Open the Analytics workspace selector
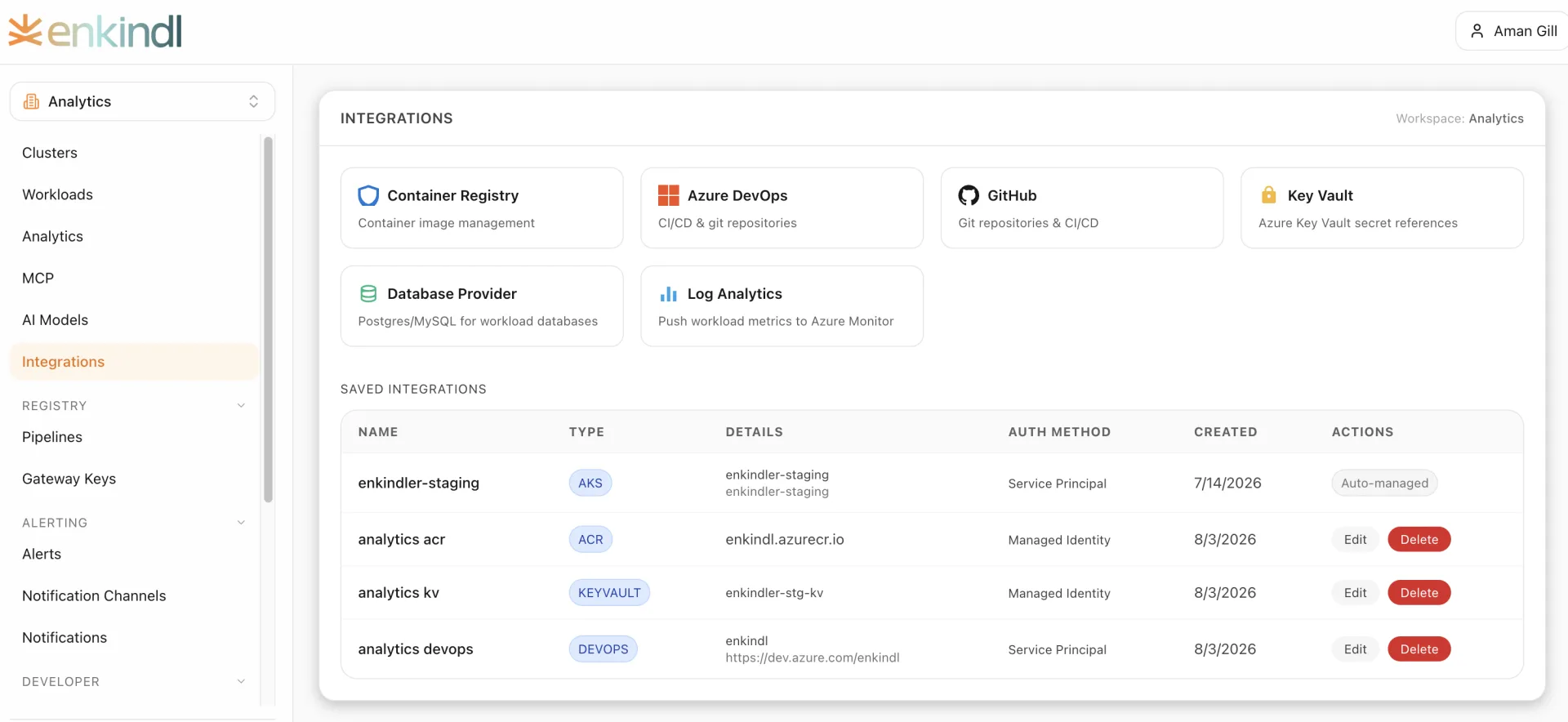This screenshot has width=1568, height=722. 142,101
